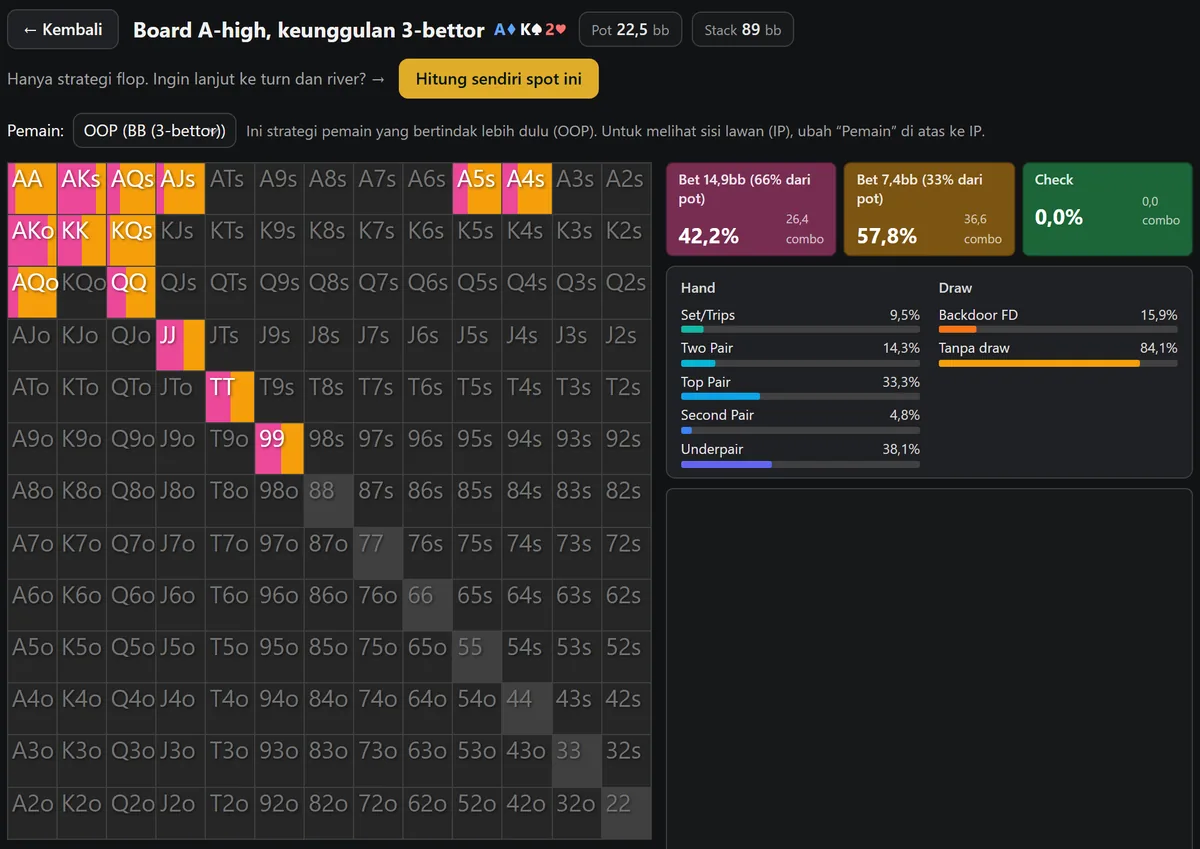This screenshot has width=1200, height=849.
Task: Select the 22 hand cell
Action: [x=626, y=813]
